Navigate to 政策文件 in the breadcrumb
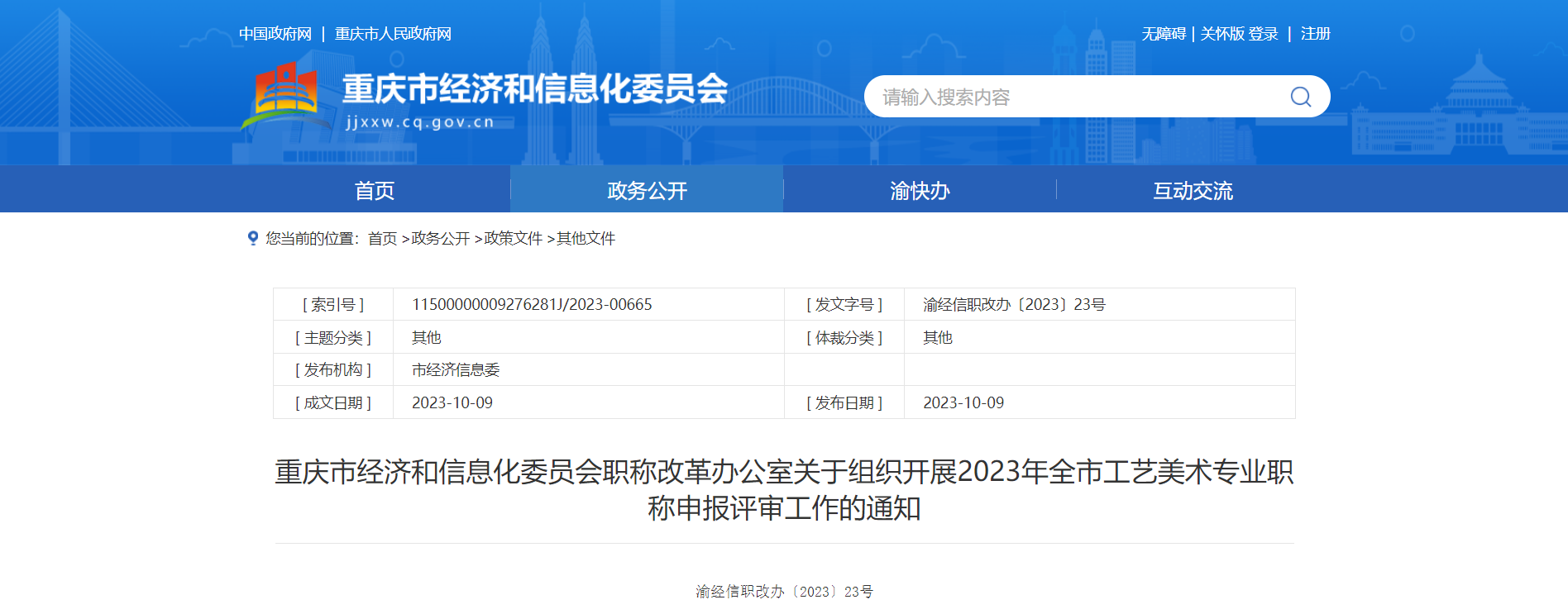Image resolution: width=1568 pixels, height=614 pixels. point(513,239)
